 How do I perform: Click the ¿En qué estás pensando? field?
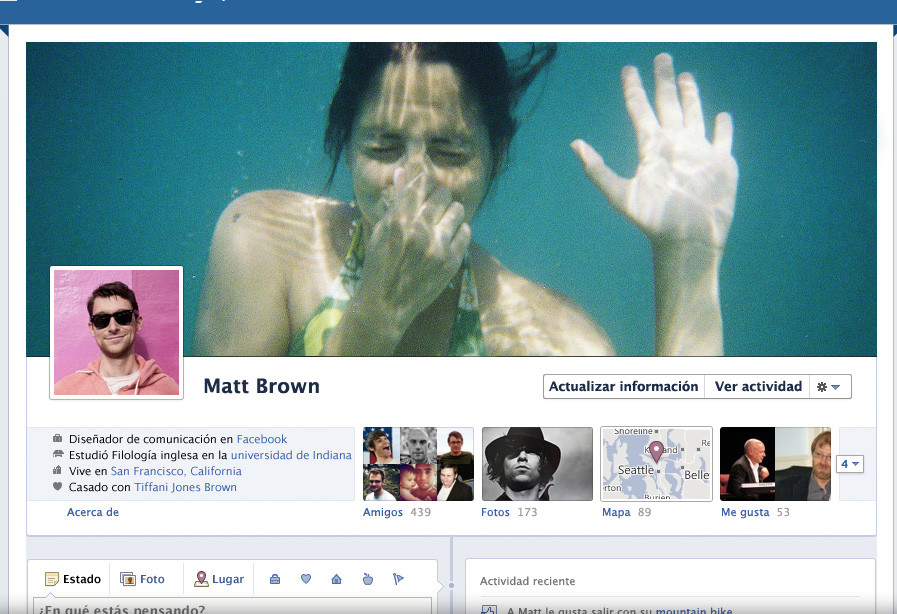coord(232,607)
